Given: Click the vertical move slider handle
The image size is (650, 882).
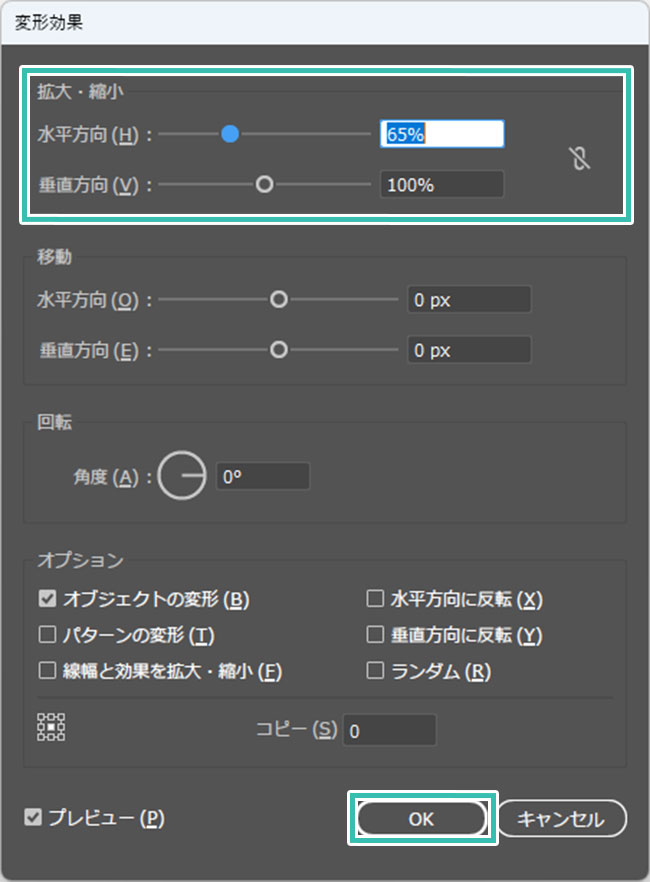Looking at the screenshot, I should (279, 350).
